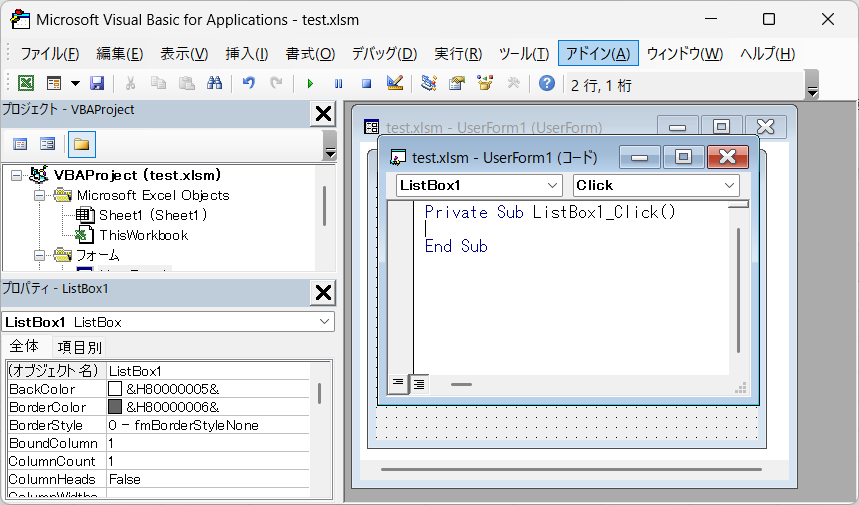Open the デバッグ(D) menu

click(x=384, y=54)
